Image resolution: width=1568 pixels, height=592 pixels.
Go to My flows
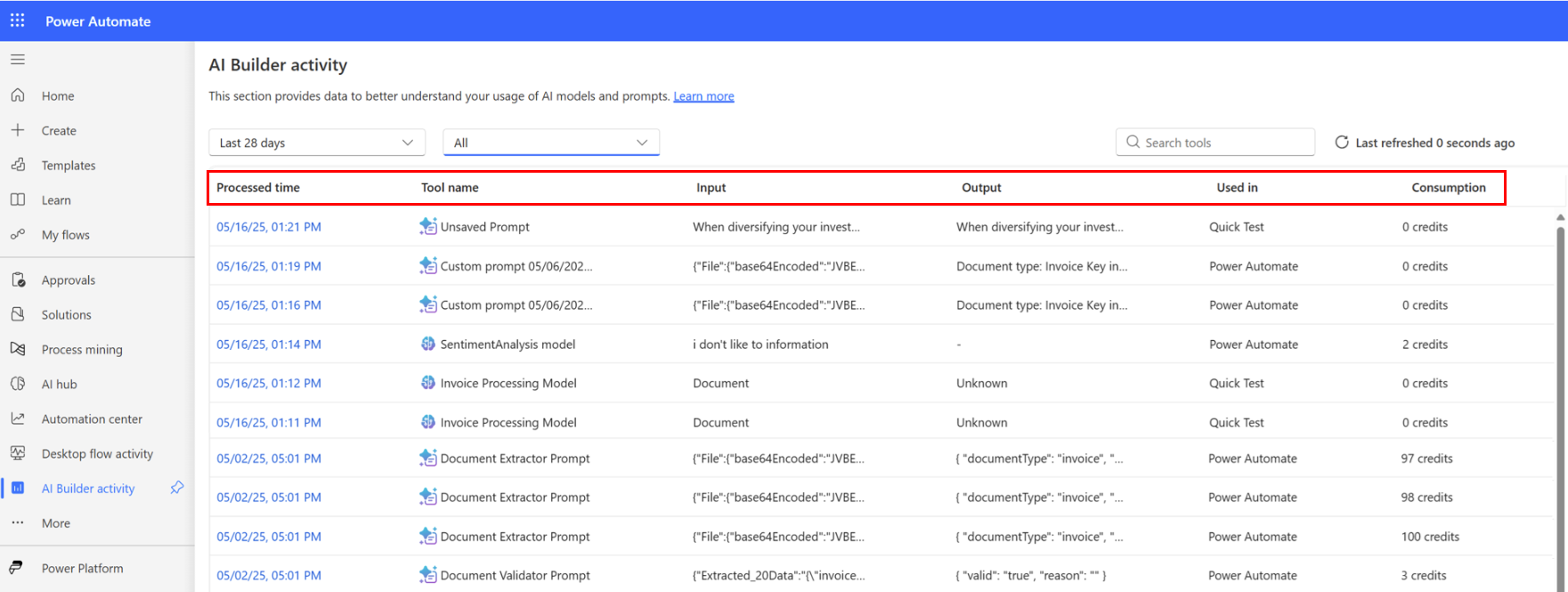pos(66,235)
